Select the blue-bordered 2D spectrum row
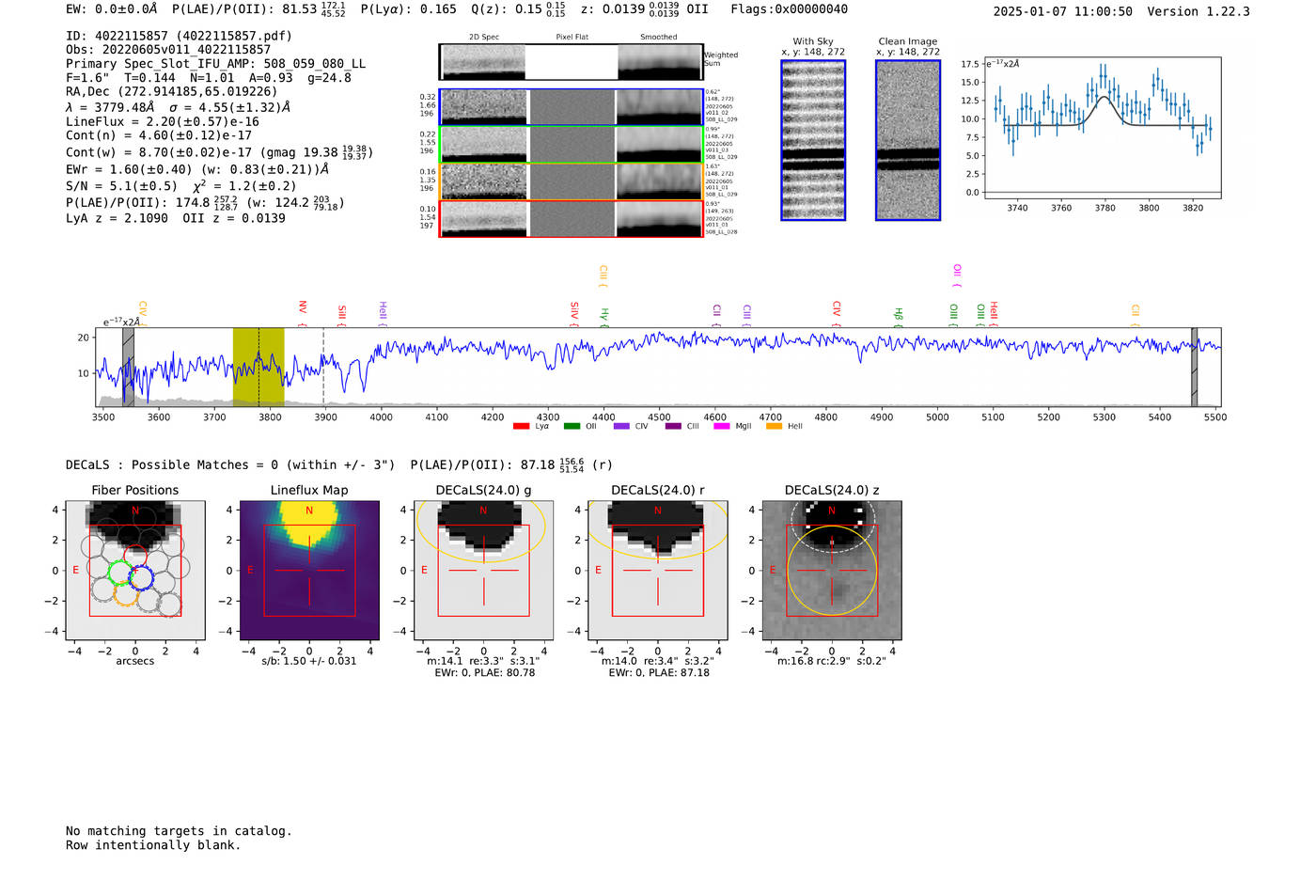The height and width of the screenshot is (896, 1316). click(x=572, y=107)
